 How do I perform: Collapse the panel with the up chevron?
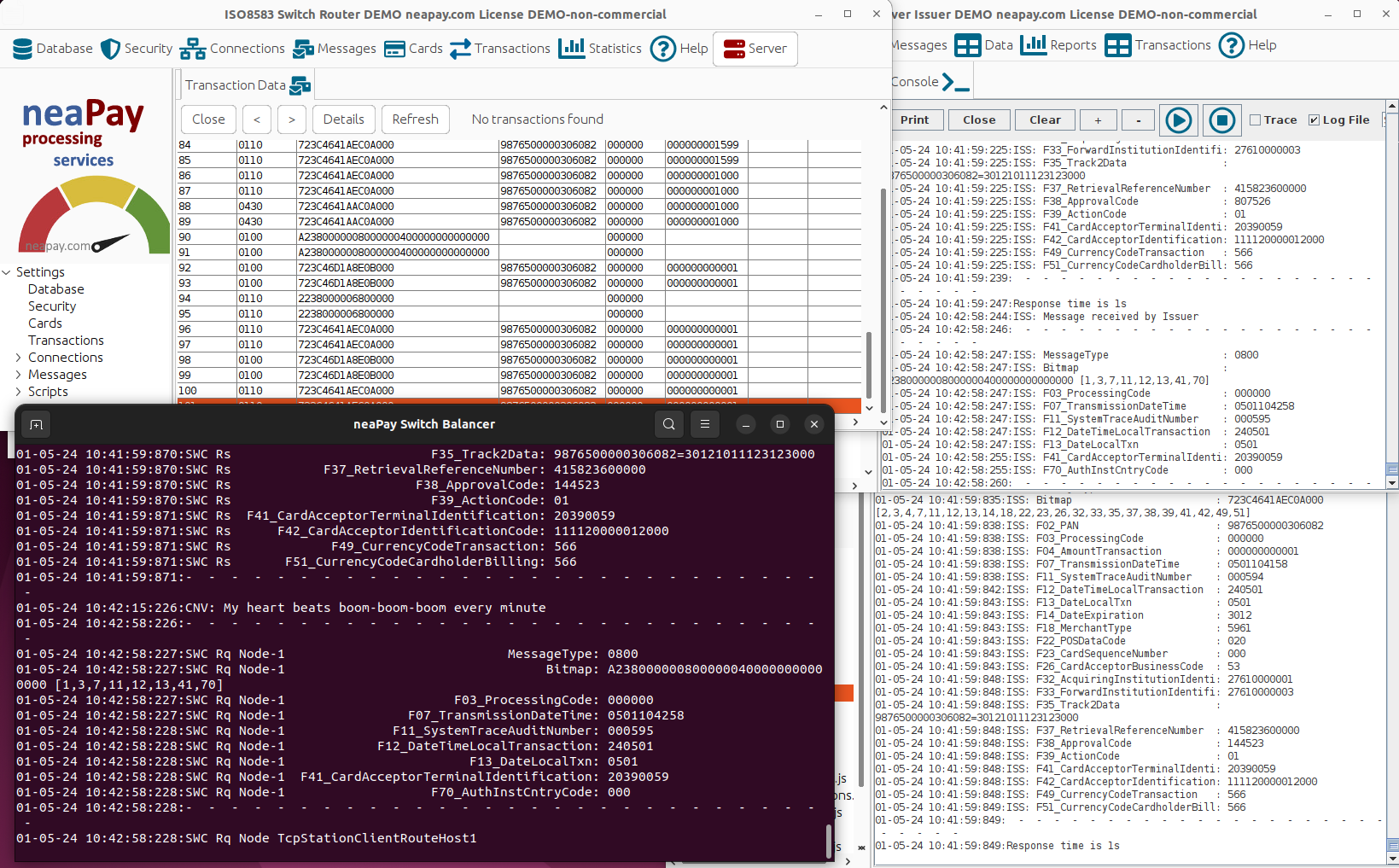883,108
